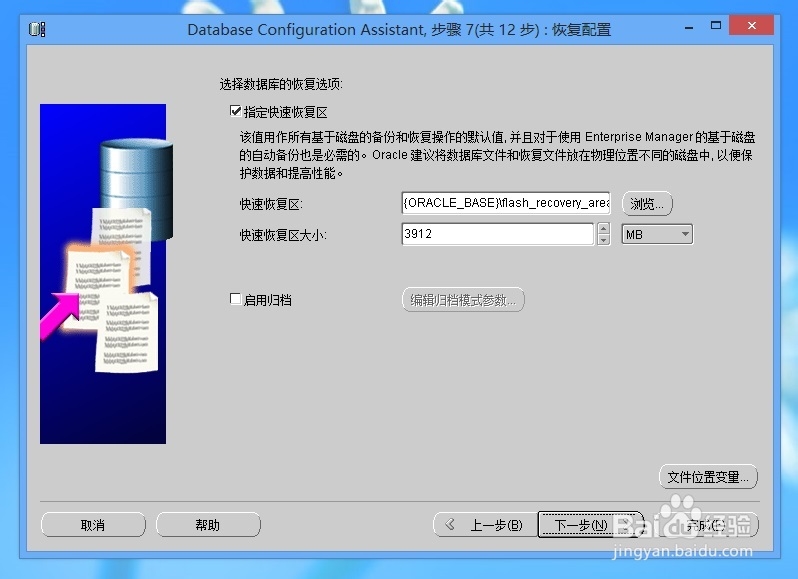
Task: Open the 文件位置变量... dialog
Action: pyautogui.click(x=708, y=477)
